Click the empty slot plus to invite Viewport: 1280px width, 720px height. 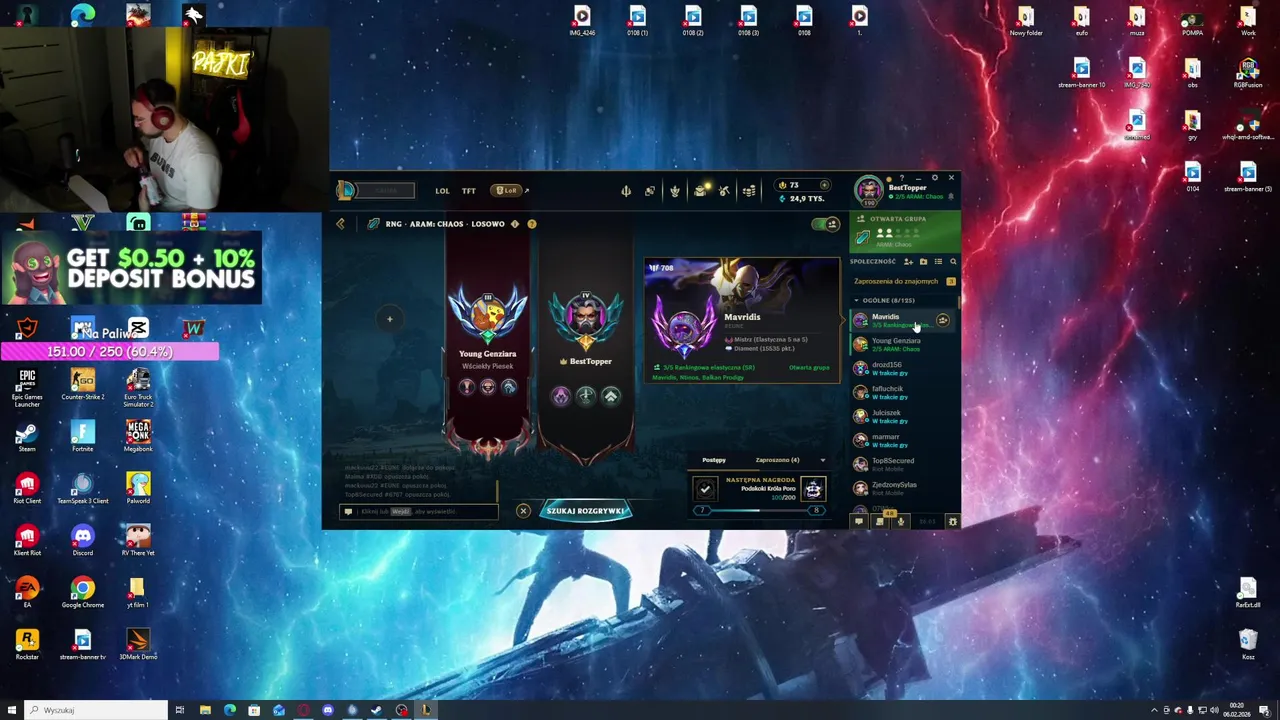click(390, 319)
